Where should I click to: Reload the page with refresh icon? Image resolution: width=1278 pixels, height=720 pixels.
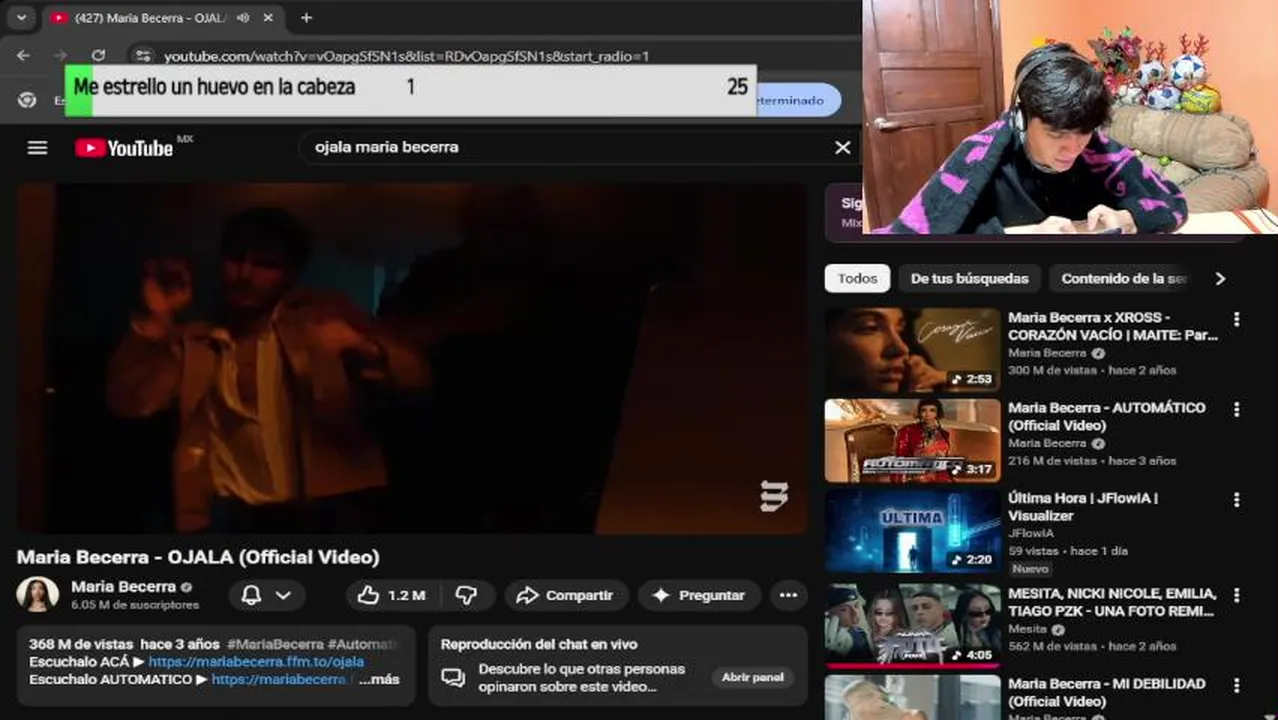98,56
